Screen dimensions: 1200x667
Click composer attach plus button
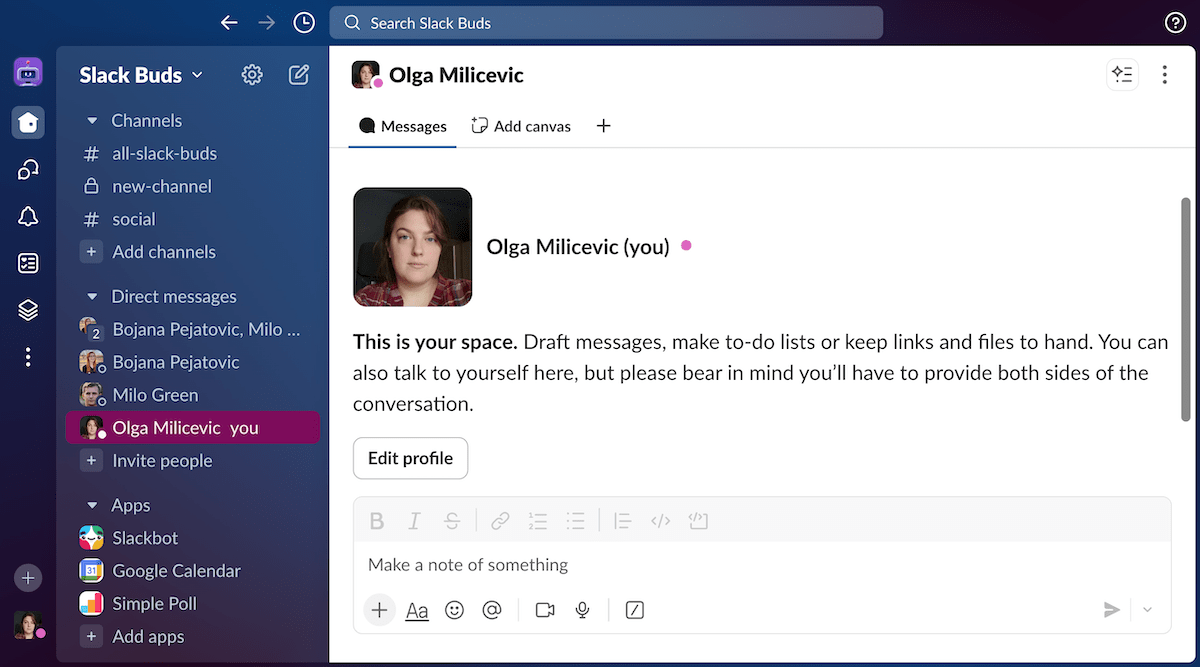379,610
